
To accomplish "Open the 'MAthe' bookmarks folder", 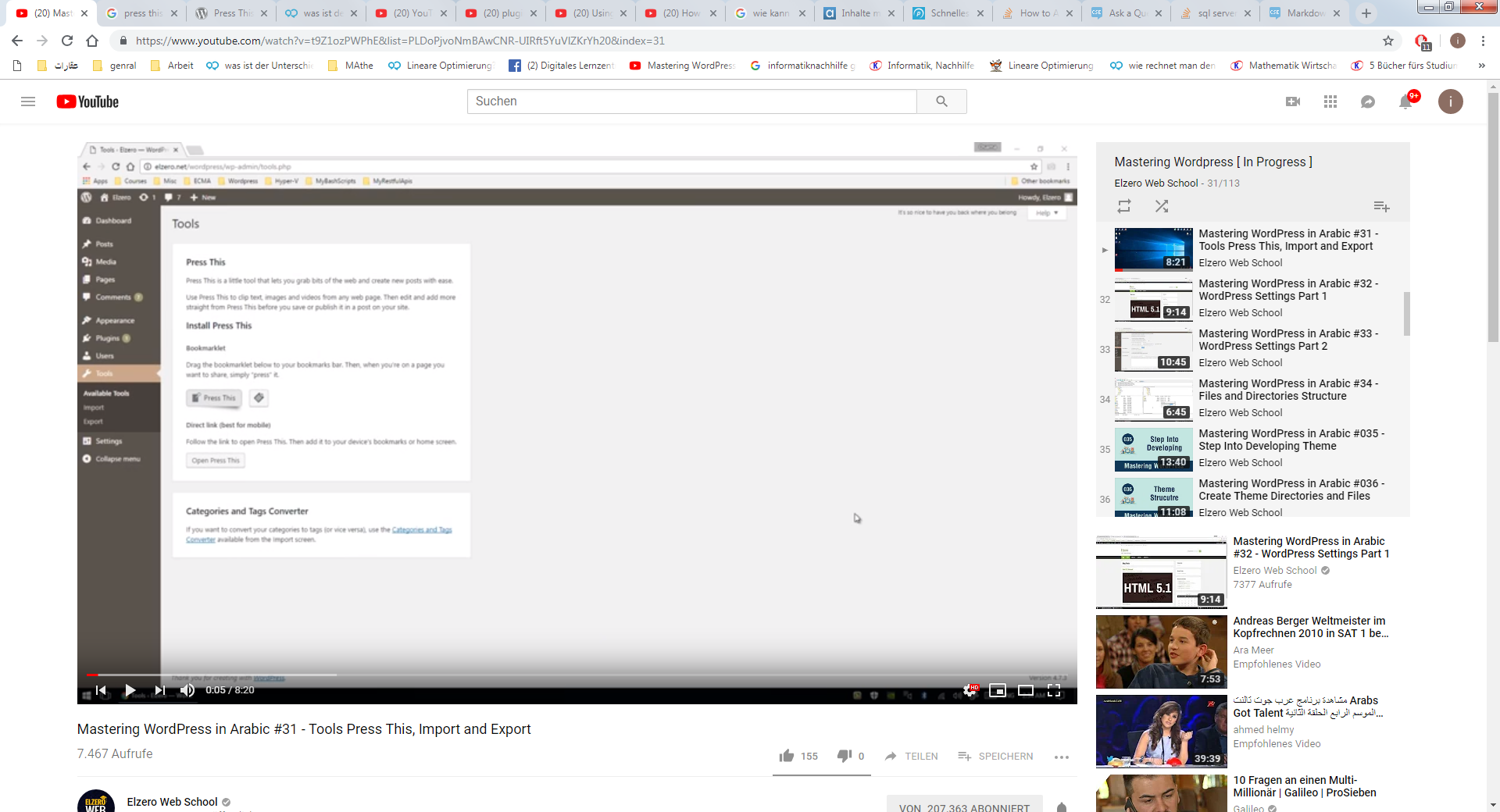I will click(350, 66).
